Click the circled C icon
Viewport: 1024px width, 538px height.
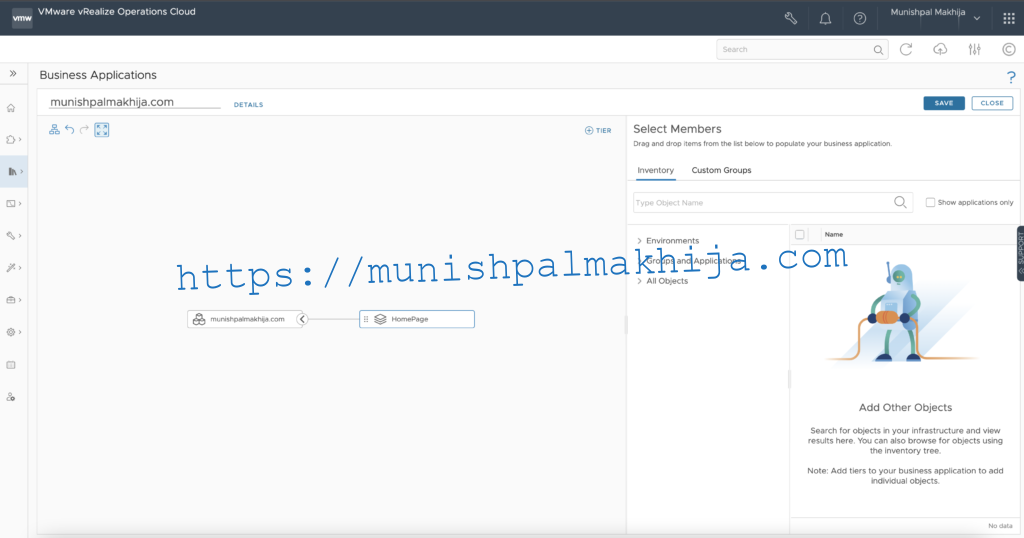click(x=1009, y=50)
